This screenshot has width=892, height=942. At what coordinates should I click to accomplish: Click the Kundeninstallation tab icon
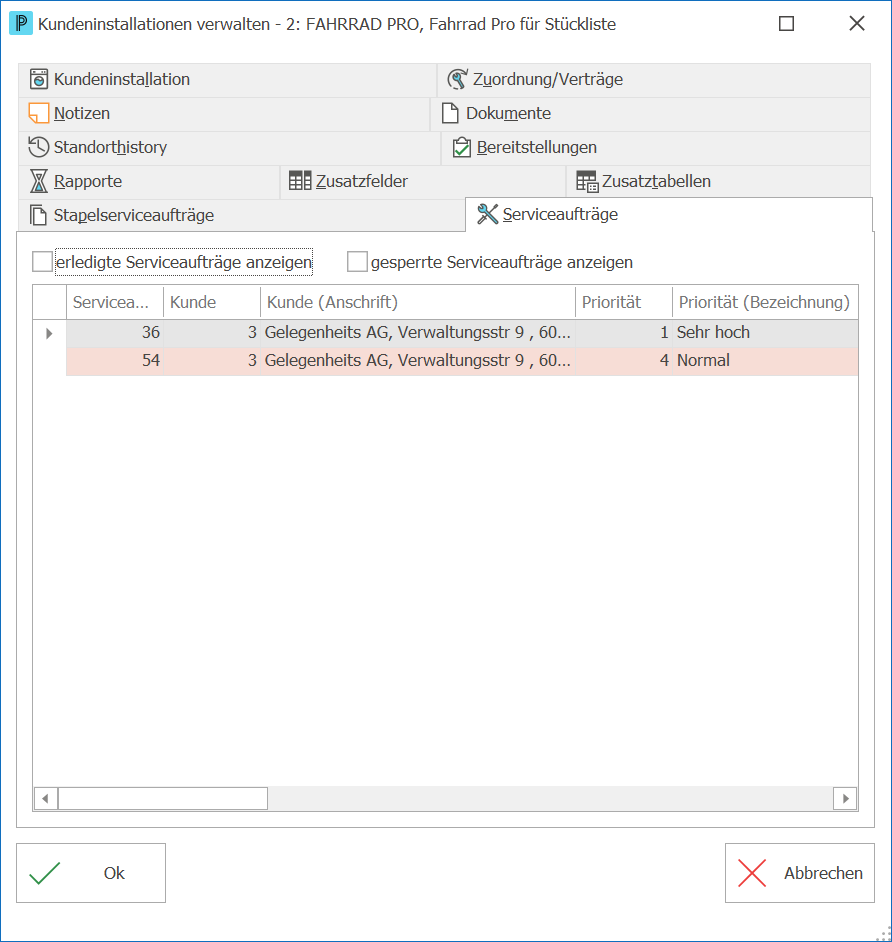pyautogui.click(x=39, y=79)
